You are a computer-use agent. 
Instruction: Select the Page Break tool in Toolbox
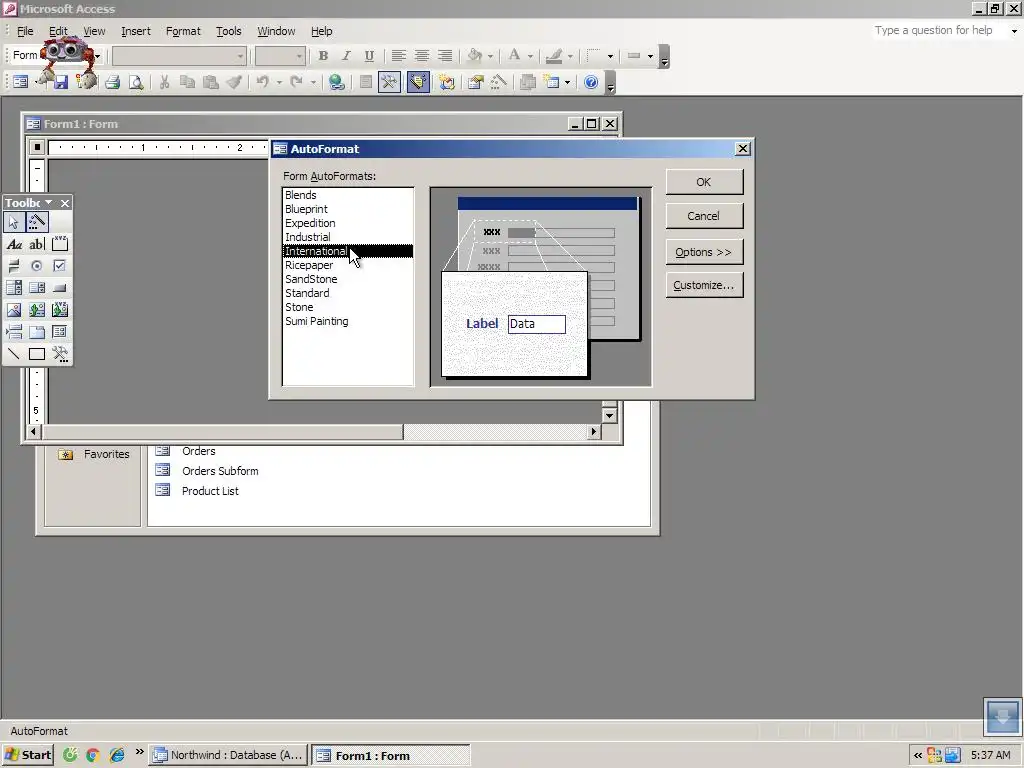click(14, 332)
